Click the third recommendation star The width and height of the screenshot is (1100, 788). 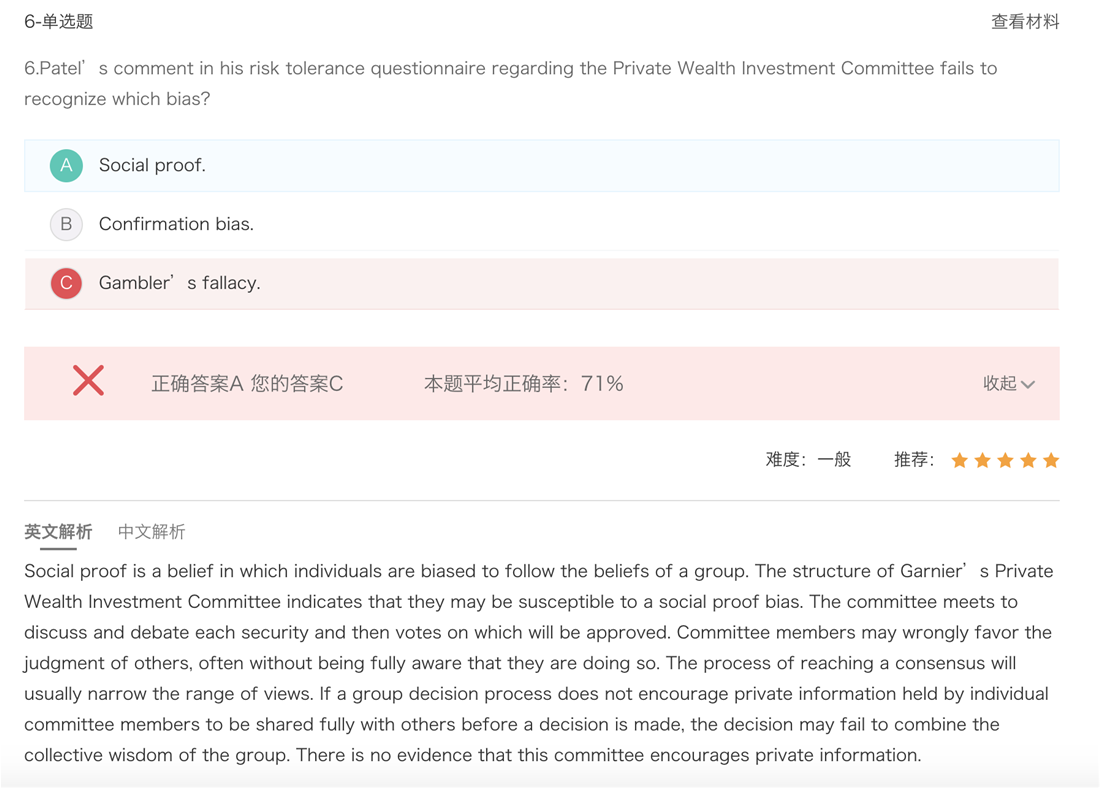click(x=1005, y=460)
